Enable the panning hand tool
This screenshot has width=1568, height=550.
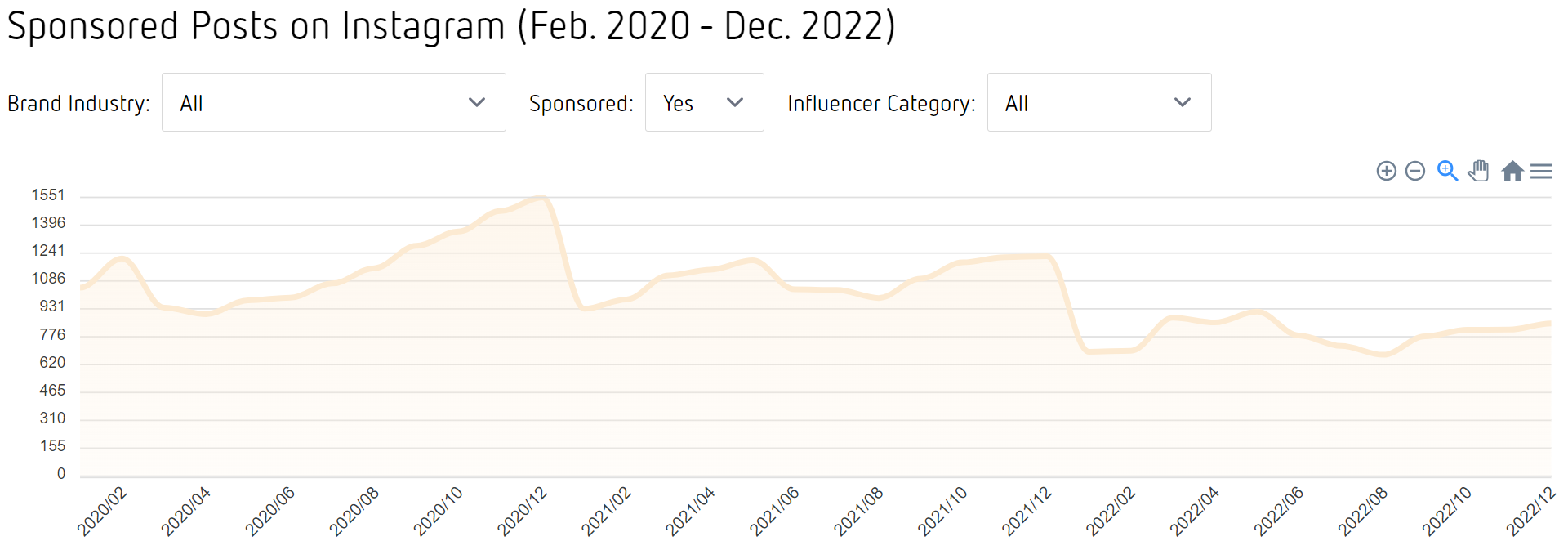(1479, 171)
